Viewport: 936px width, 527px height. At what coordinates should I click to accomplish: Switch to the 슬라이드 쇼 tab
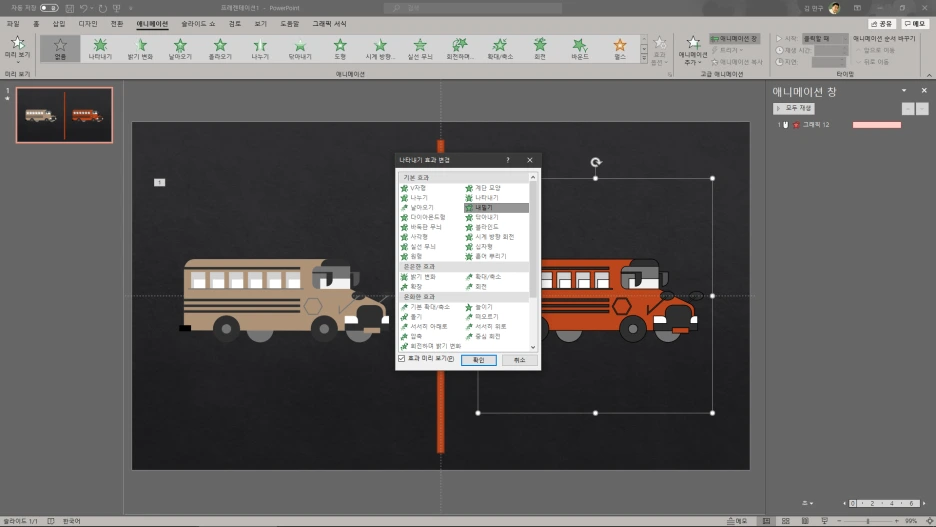pos(198,24)
